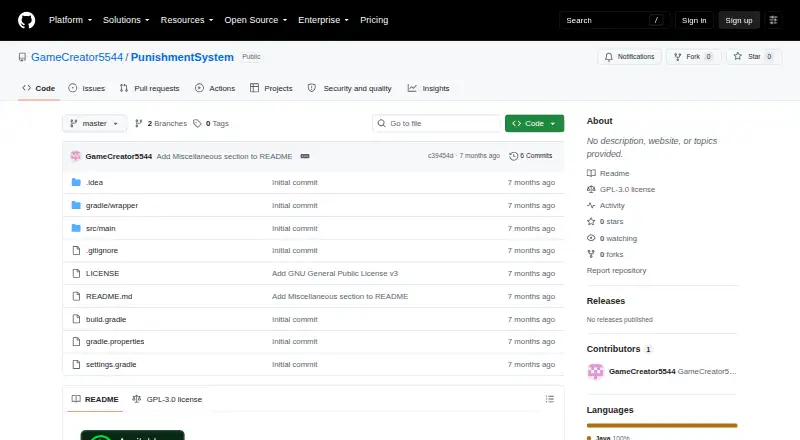This screenshot has width=800, height=440.
Task: Select the README tab in file viewer
Action: pos(95,399)
